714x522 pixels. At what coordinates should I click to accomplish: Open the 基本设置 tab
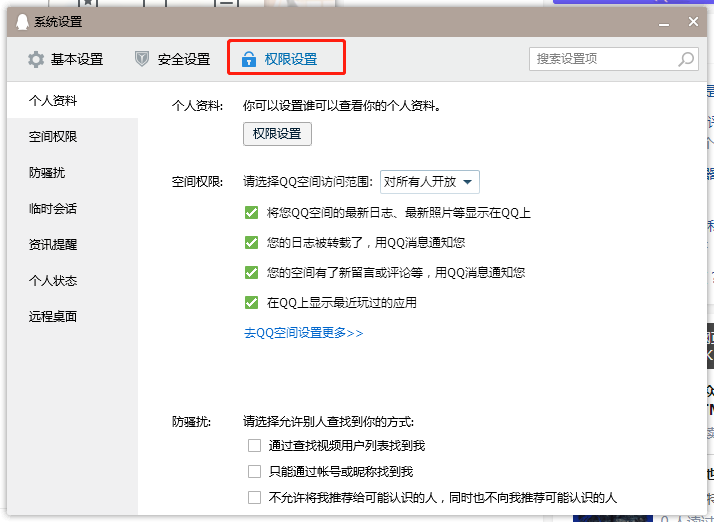66,59
